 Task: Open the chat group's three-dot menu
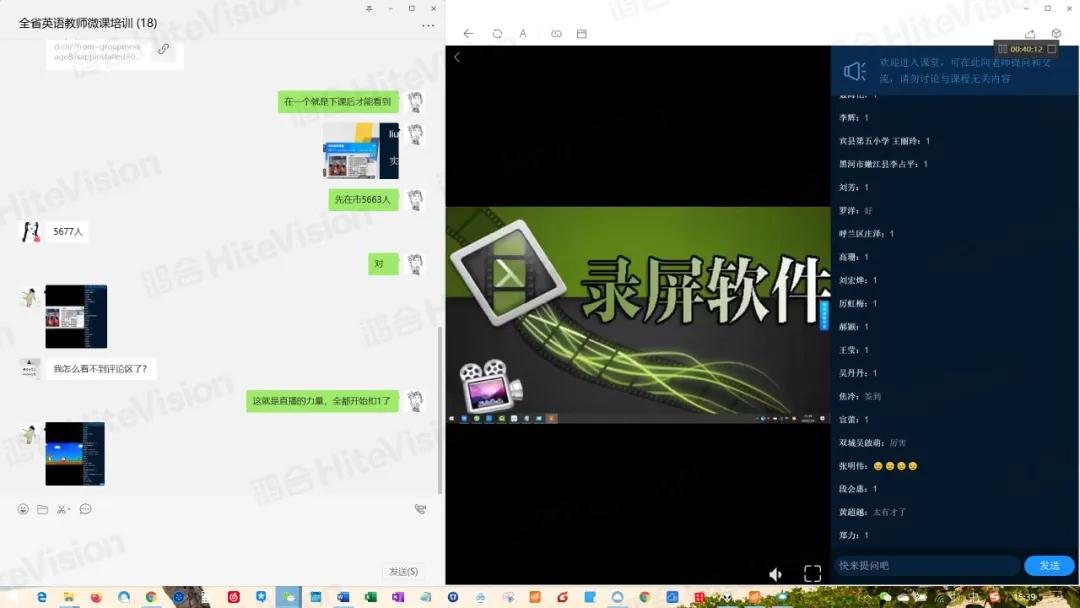coord(428,25)
